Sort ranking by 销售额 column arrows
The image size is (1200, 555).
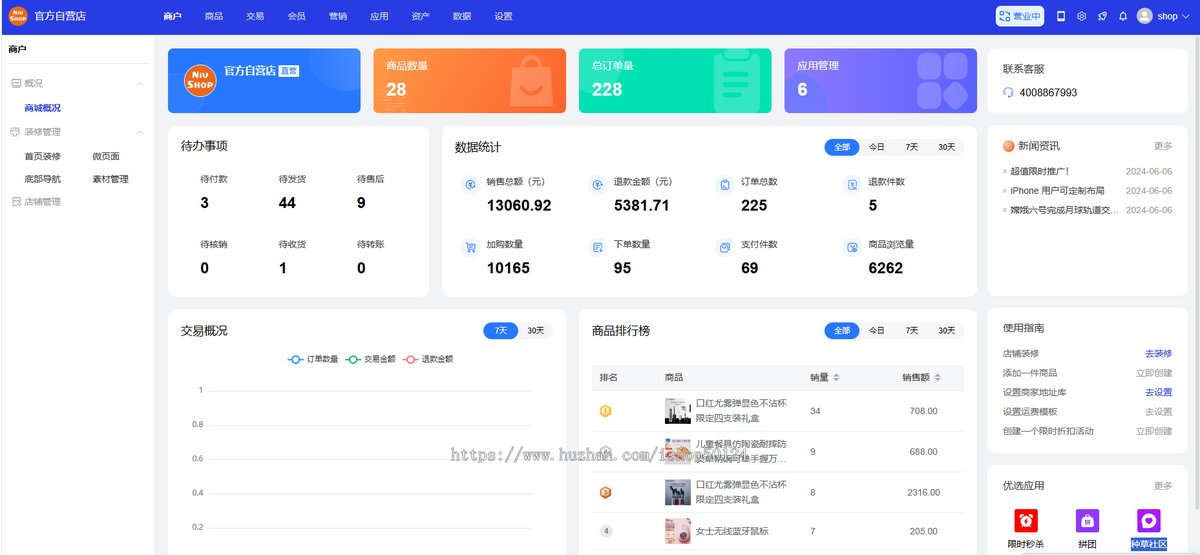pos(937,377)
